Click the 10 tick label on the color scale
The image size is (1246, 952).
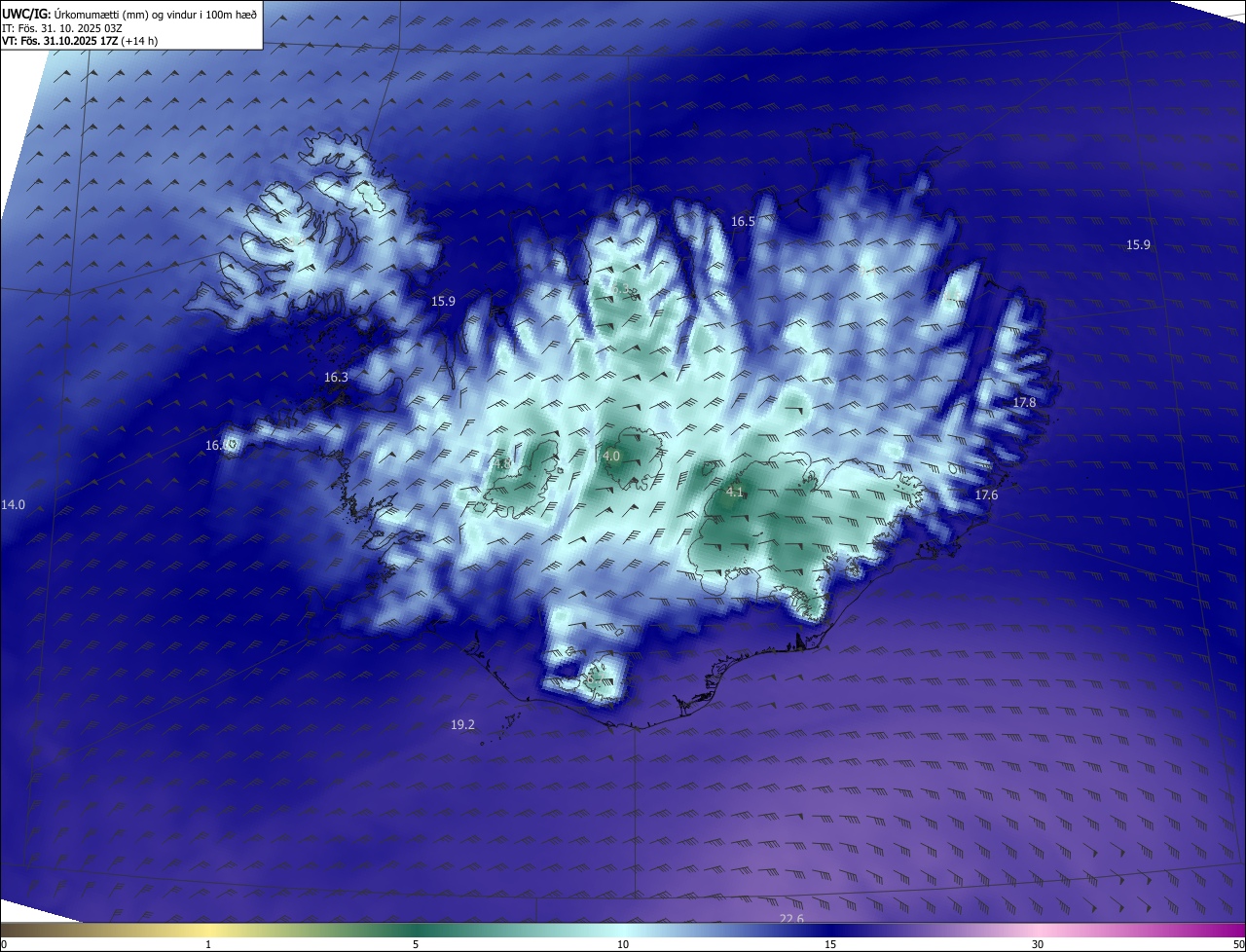click(623, 944)
